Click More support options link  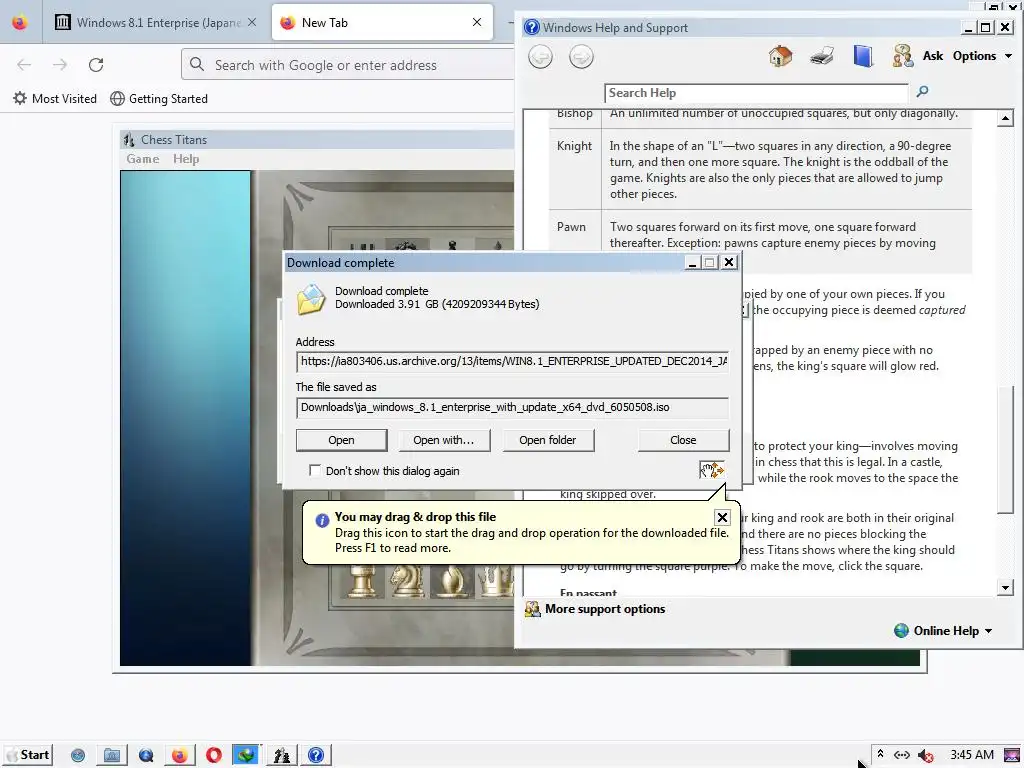(x=605, y=609)
